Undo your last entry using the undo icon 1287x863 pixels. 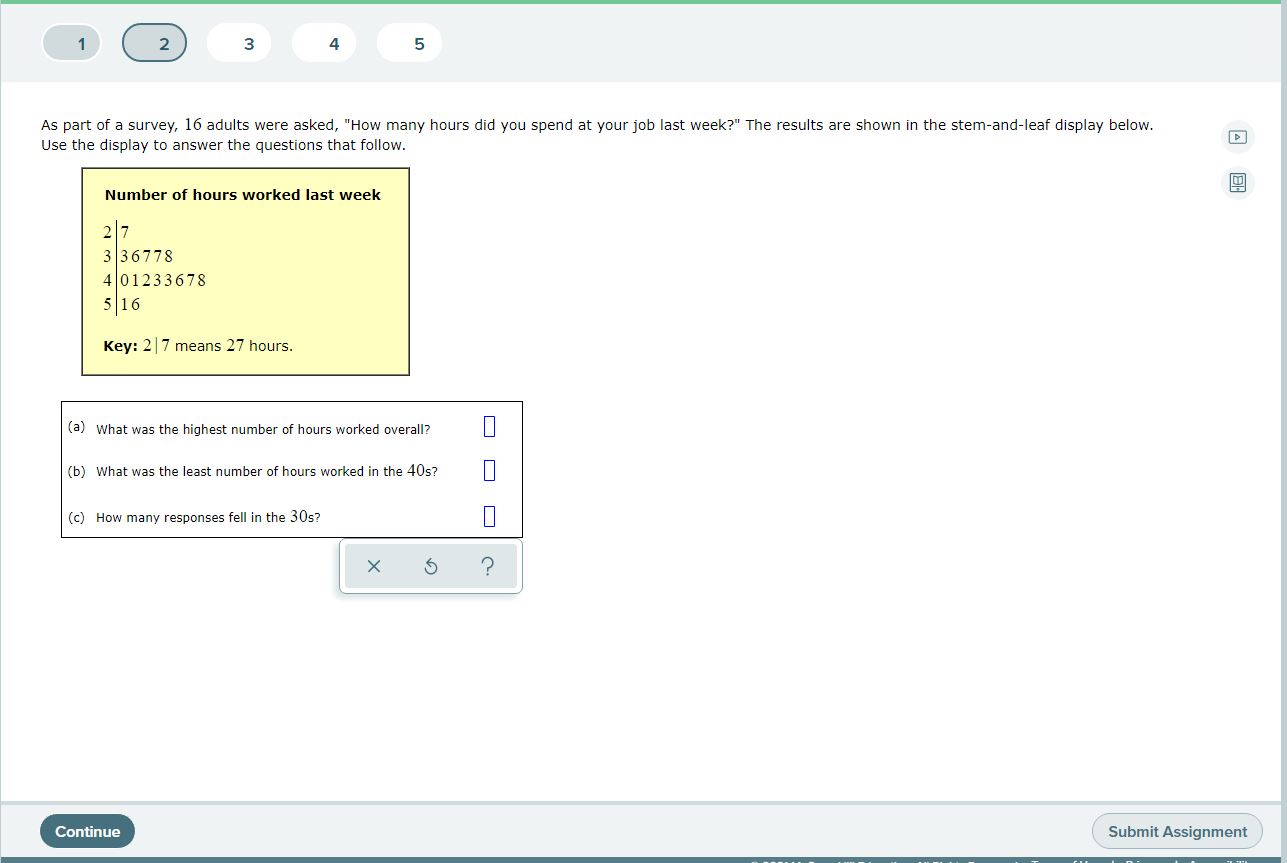click(x=430, y=566)
